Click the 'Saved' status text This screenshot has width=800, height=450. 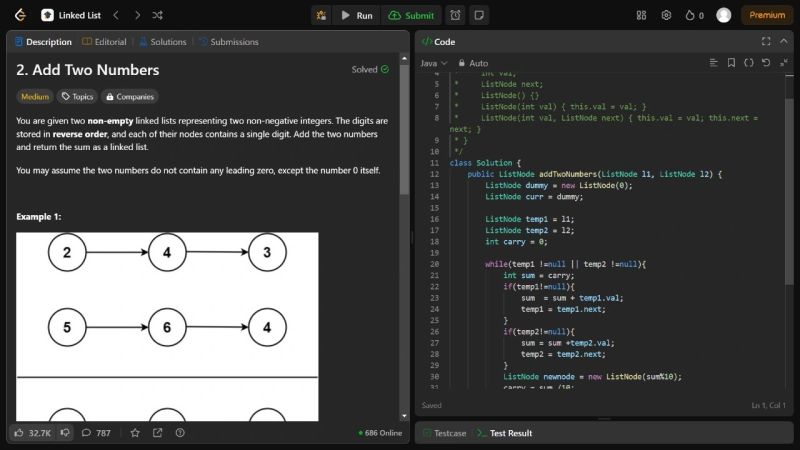tap(432, 405)
